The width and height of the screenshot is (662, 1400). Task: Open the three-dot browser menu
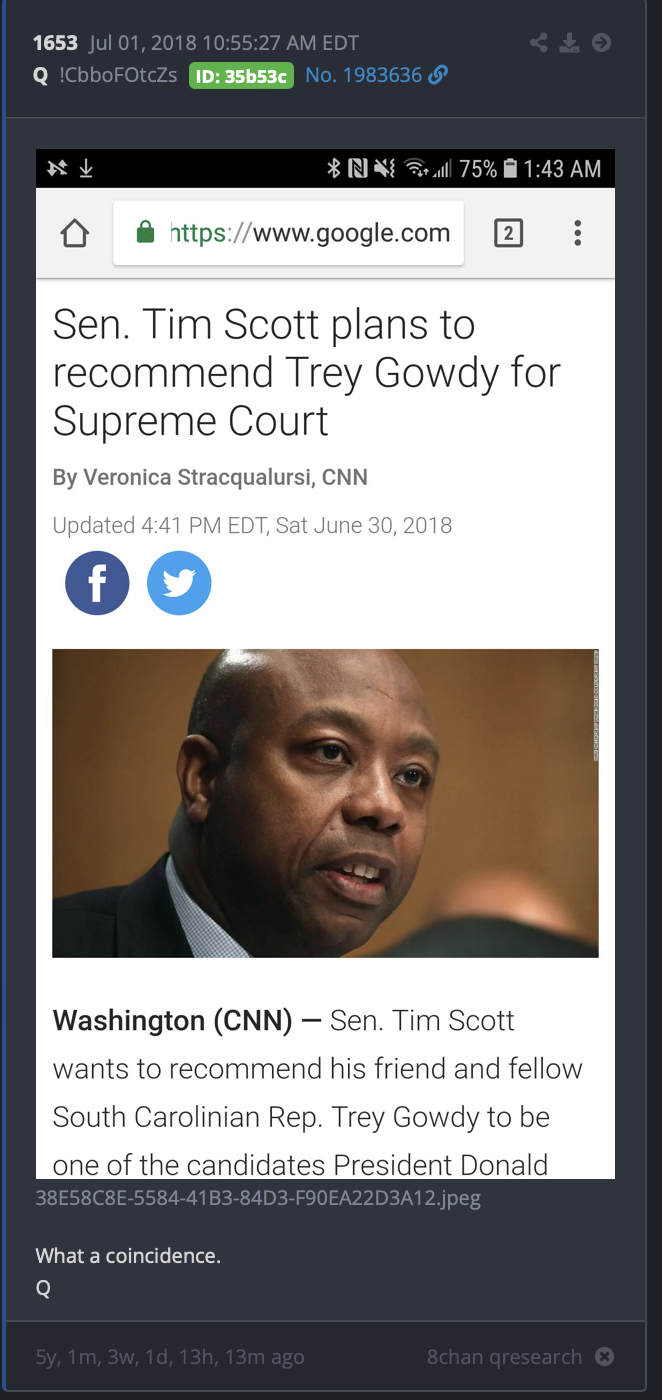pyautogui.click(x=577, y=234)
